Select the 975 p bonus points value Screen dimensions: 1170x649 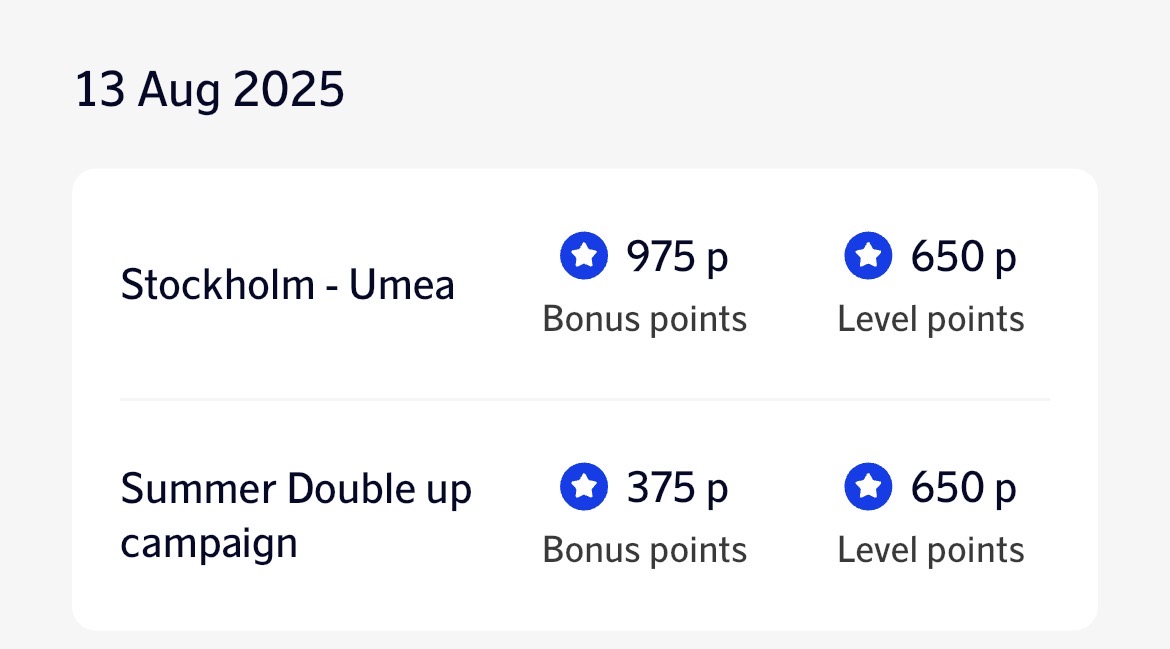[x=677, y=257]
